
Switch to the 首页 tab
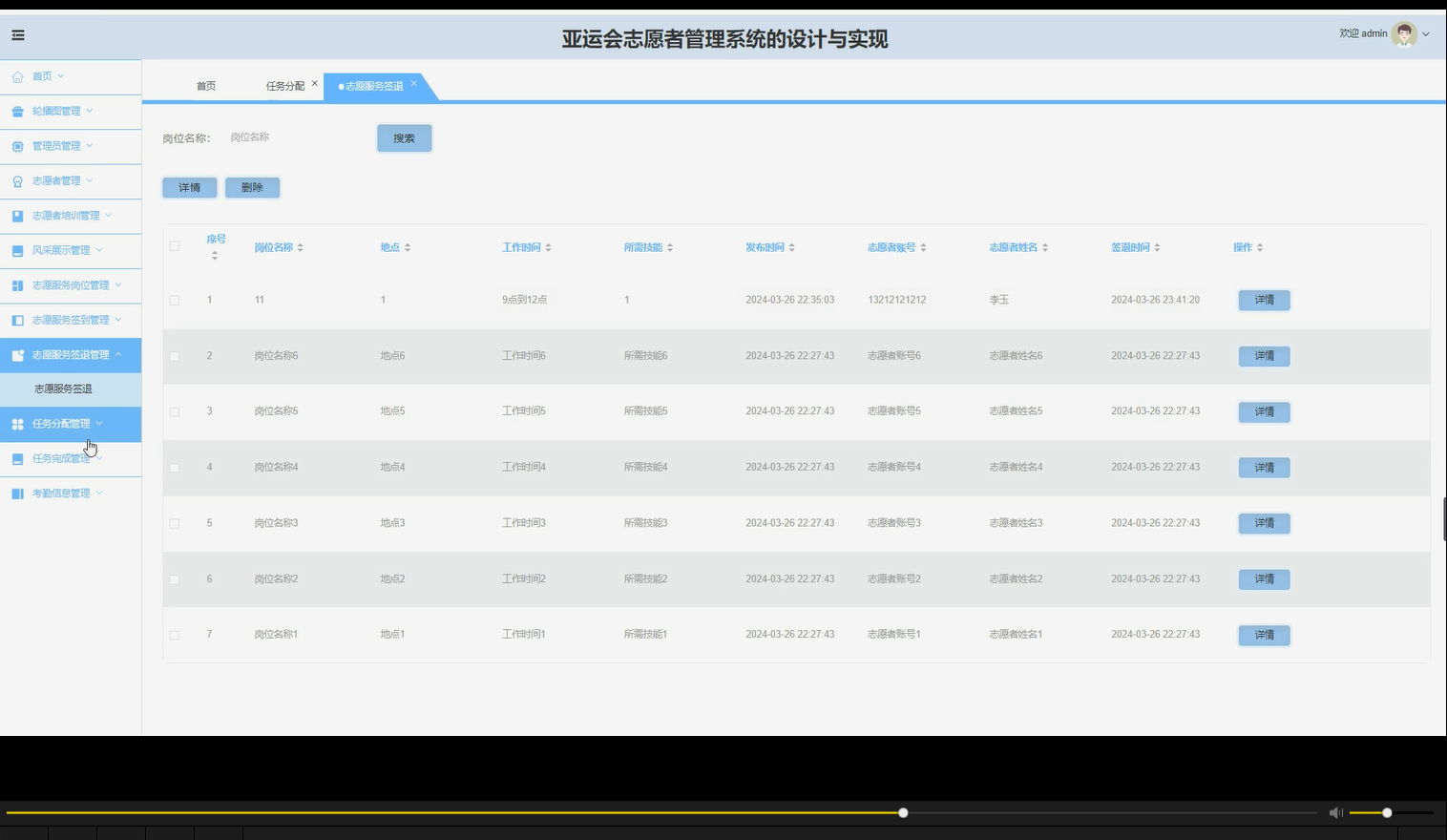(x=206, y=86)
